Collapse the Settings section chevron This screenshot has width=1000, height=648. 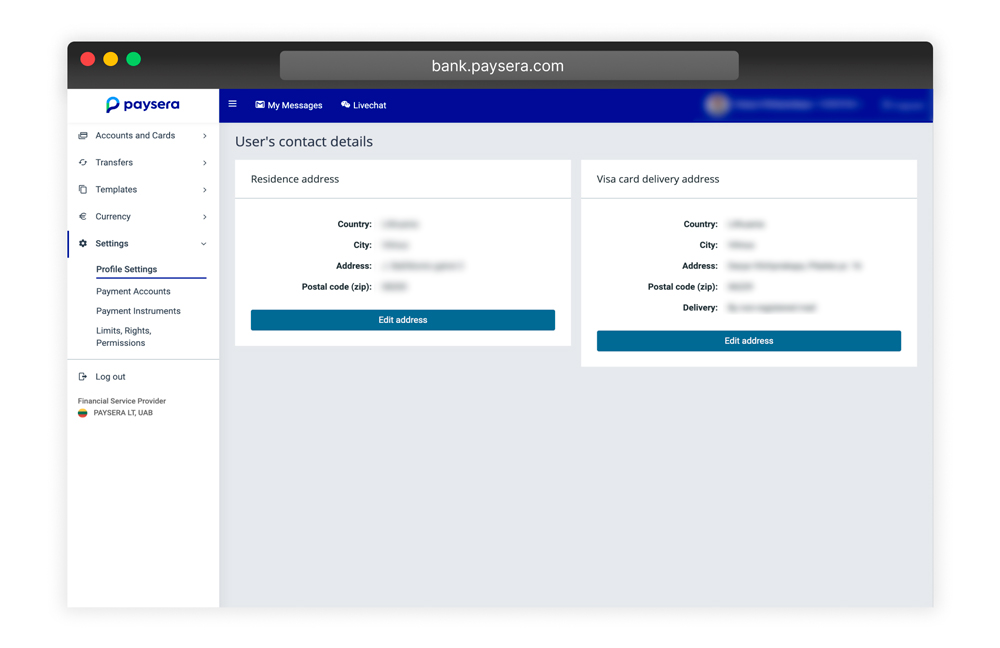[204, 244]
